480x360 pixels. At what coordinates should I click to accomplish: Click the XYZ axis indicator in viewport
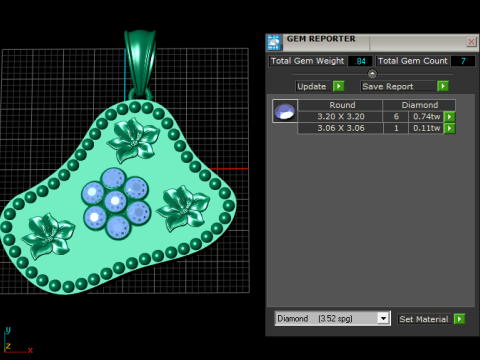click(x=17, y=341)
